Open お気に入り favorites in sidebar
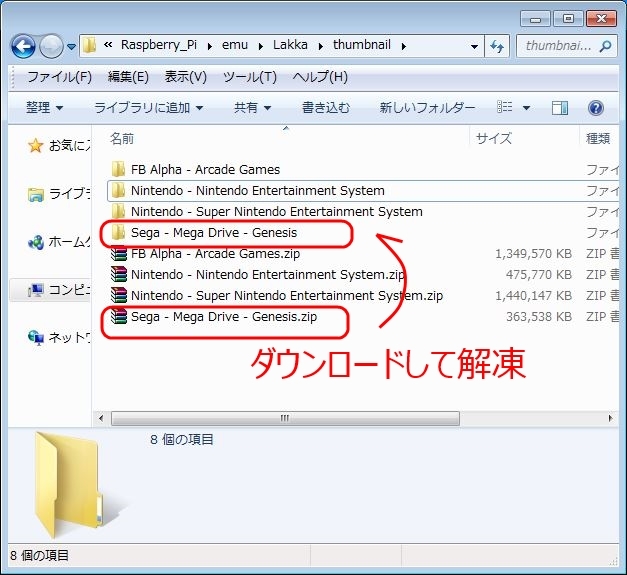Screen dimensions: 627x575 pos(58,146)
